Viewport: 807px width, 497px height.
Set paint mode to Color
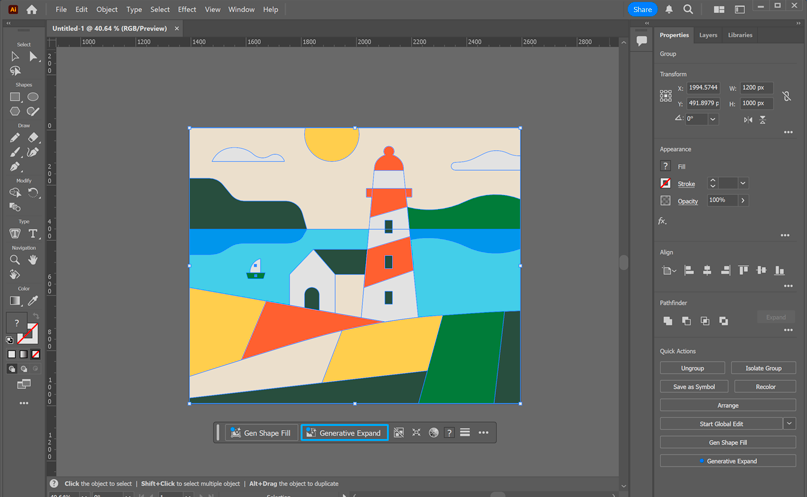11,354
